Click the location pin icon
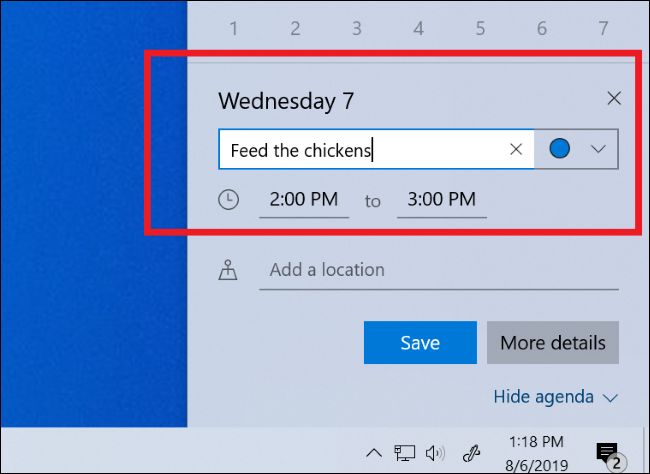Image resolution: width=650 pixels, height=474 pixels. click(x=229, y=270)
